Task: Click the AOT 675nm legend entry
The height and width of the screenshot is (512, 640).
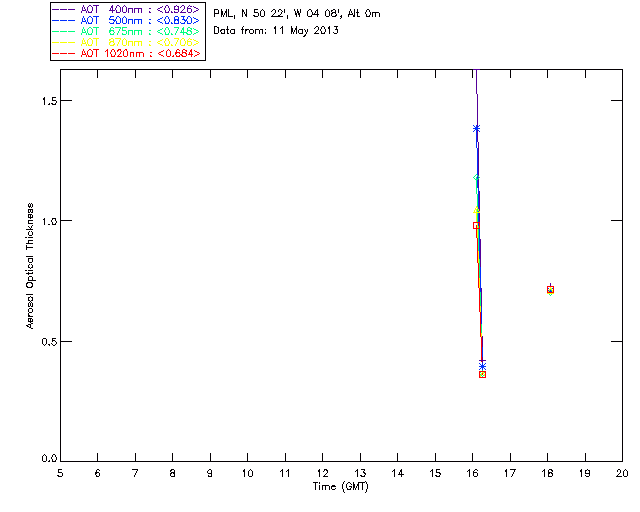Action: point(126,31)
